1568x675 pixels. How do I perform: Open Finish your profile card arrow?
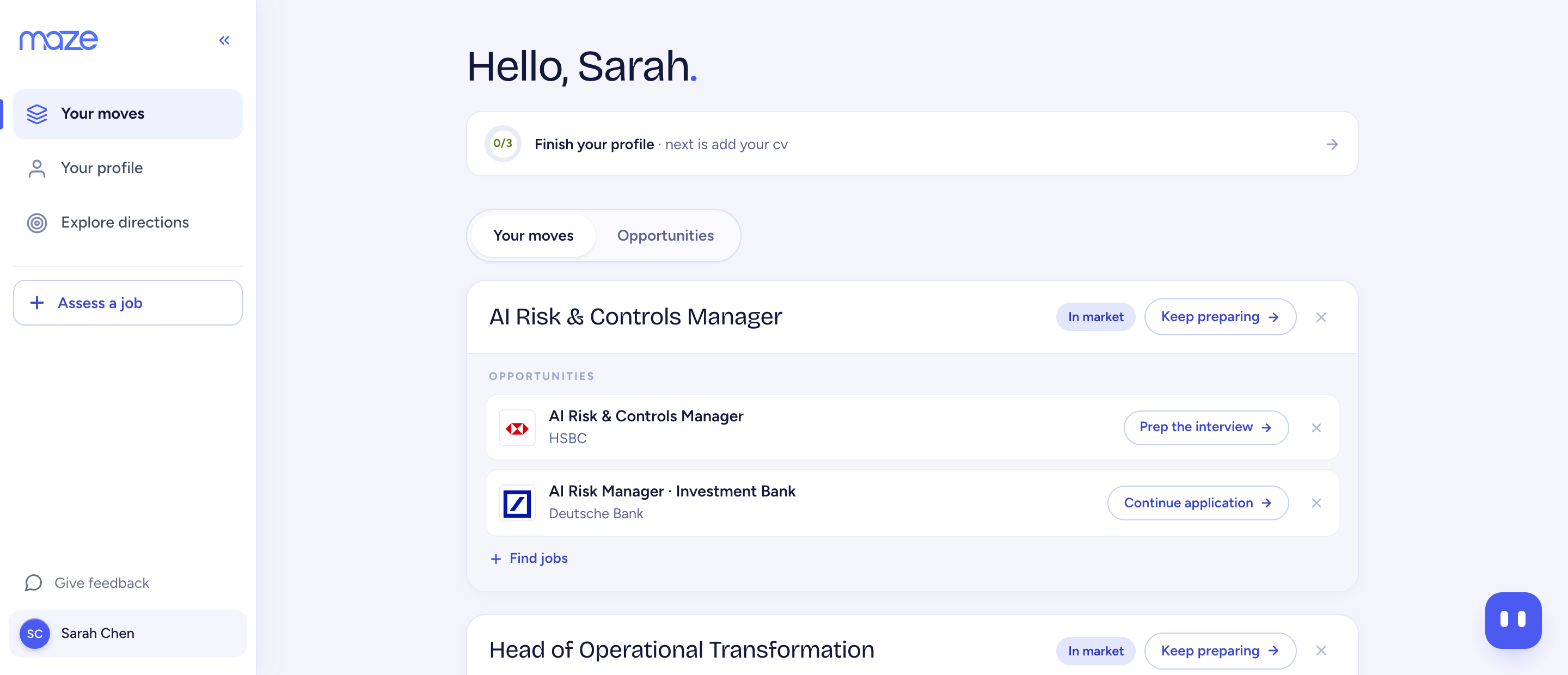click(1332, 144)
